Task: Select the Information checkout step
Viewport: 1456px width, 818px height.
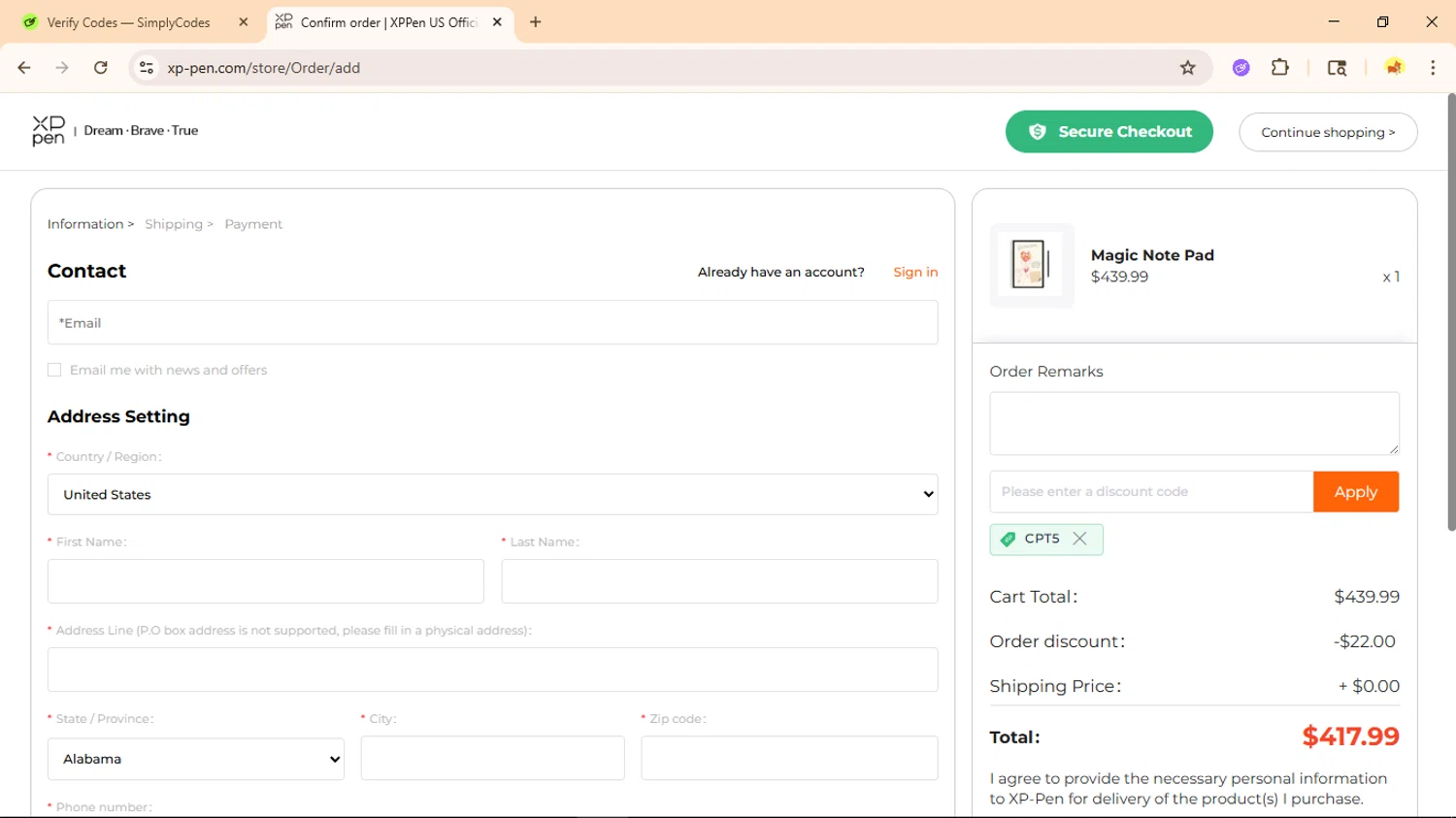Action: [85, 224]
